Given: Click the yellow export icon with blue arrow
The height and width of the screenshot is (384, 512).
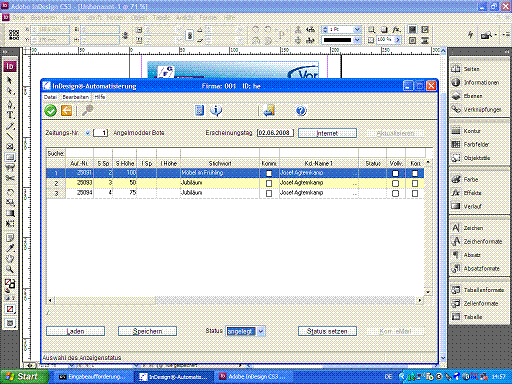Looking at the screenshot, I should pos(269,110).
